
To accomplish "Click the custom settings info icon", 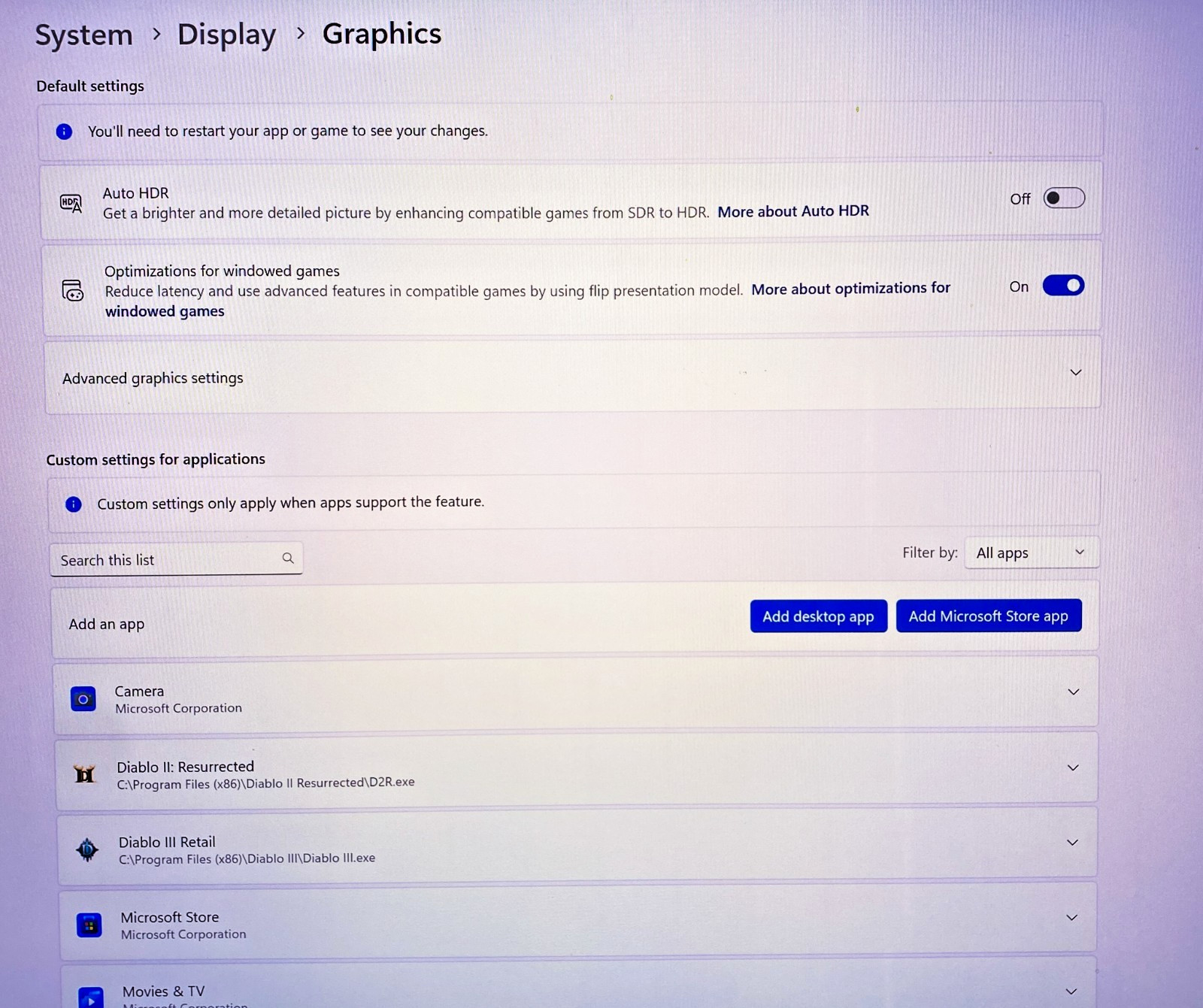I will point(74,504).
